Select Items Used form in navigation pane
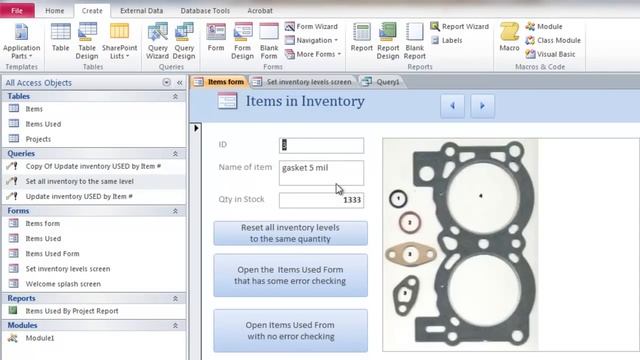Viewport: 640px width, 360px height. pyautogui.click(x=94, y=239)
